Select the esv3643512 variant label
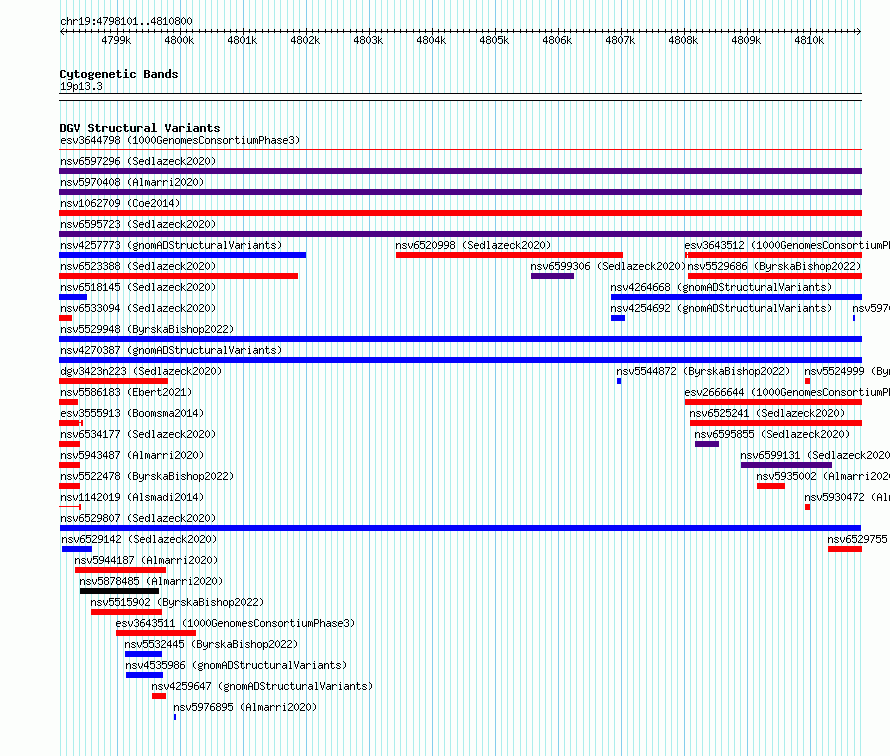This screenshot has height=756, width=890. point(787,245)
